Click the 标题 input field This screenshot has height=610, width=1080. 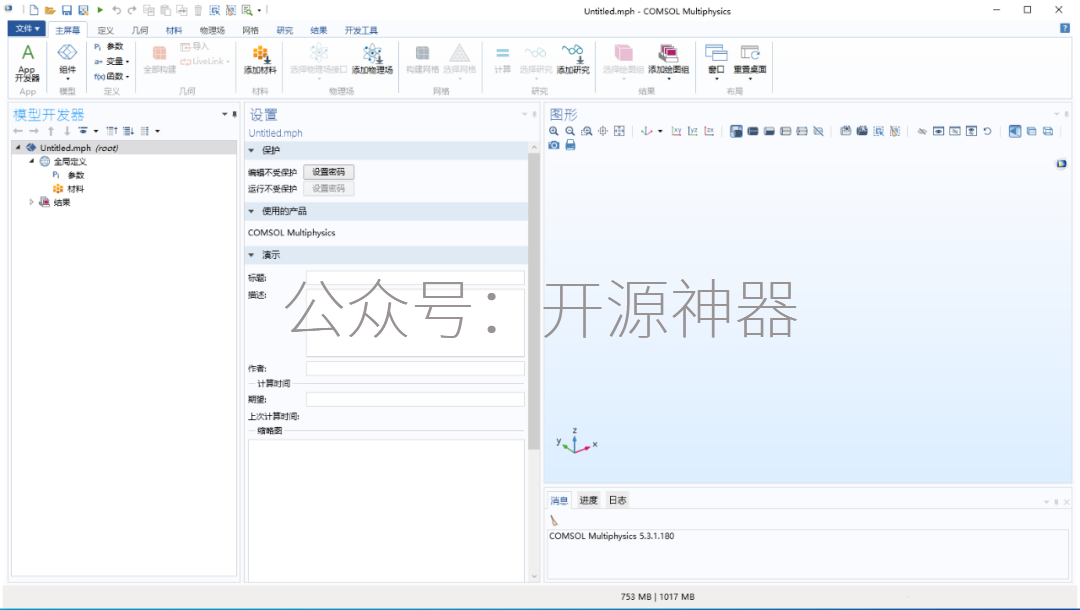tap(415, 278)
